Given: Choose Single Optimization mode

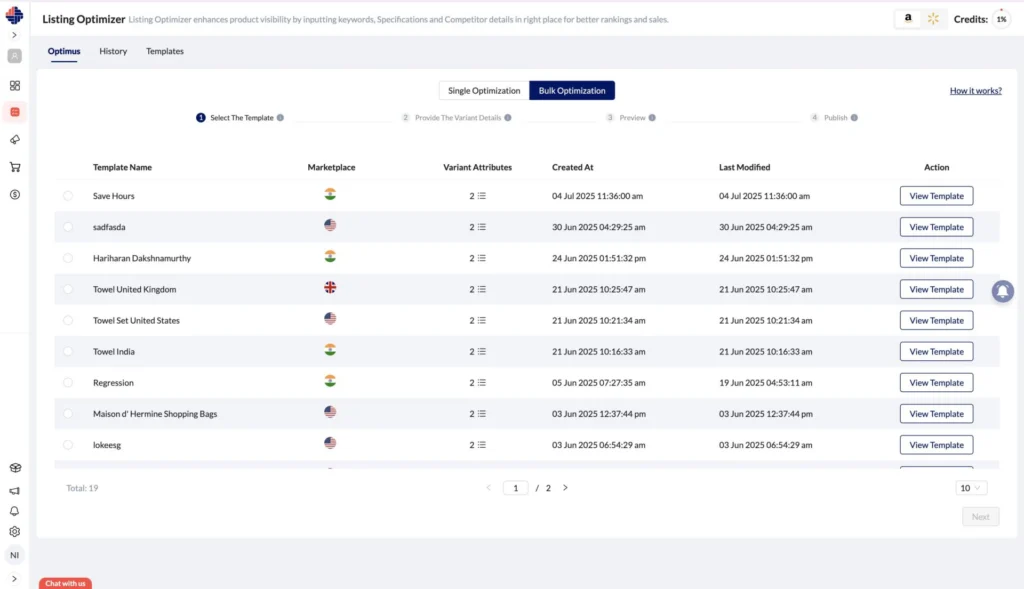Looking at the screenshot, I should tap(484, 91).
